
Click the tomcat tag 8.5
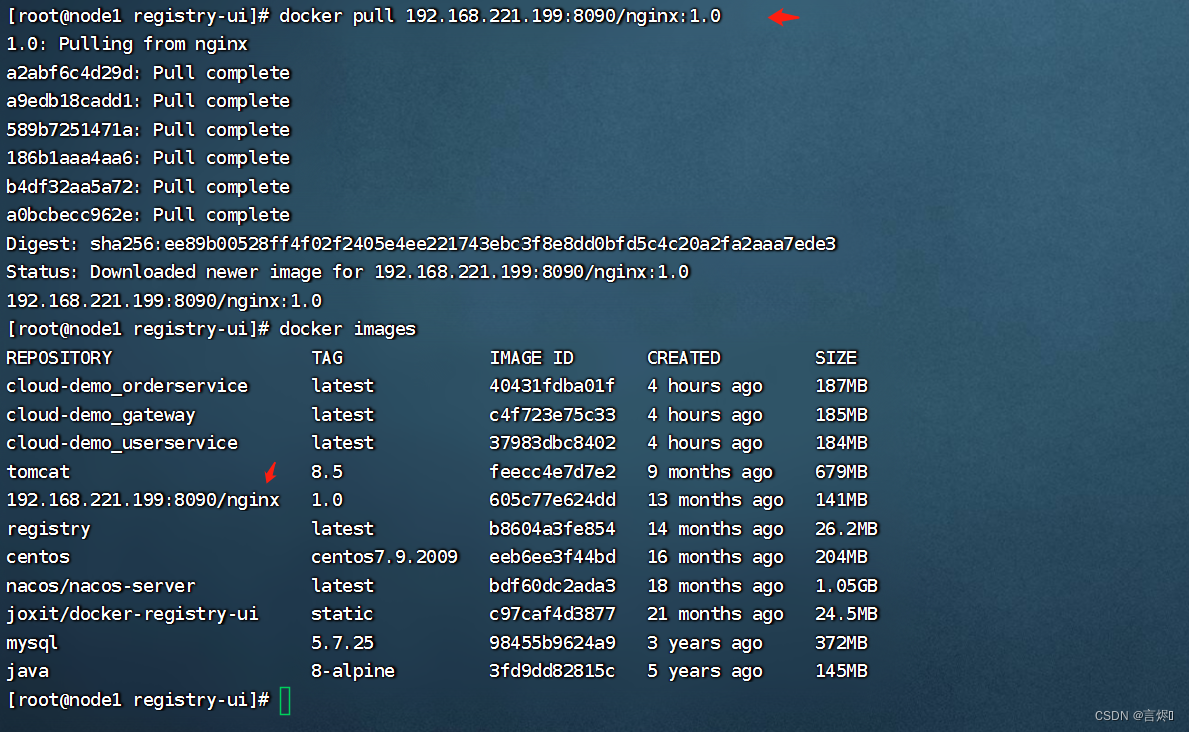[327, 471]
